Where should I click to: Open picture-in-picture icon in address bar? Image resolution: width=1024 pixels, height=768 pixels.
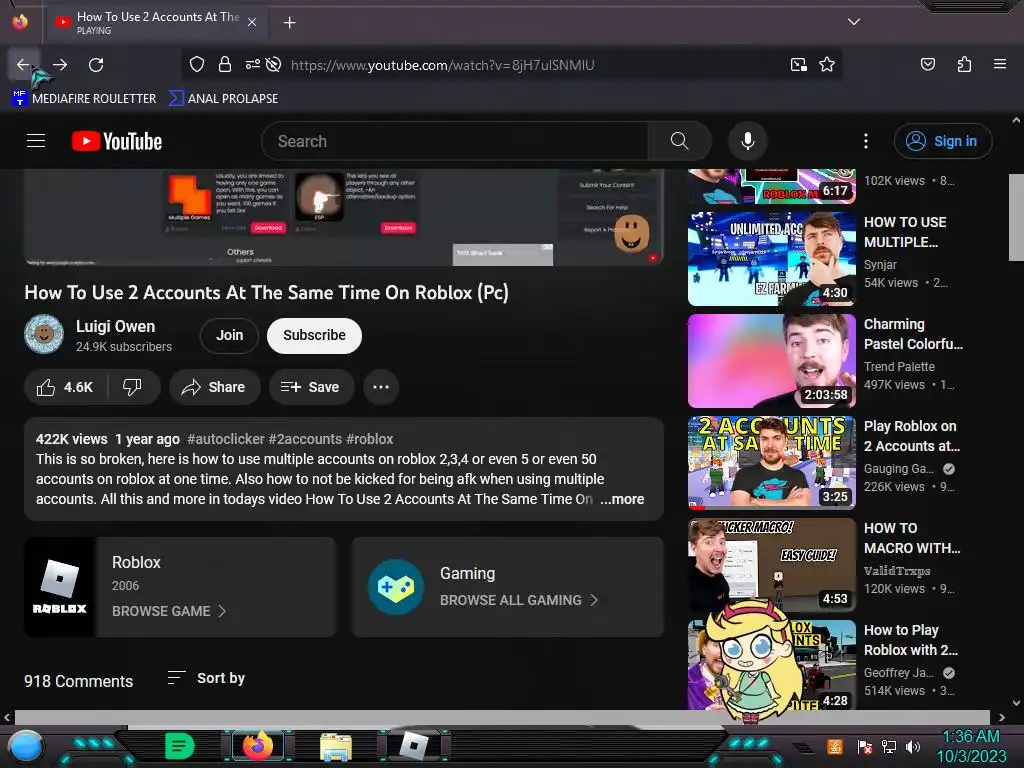point(799,65)
